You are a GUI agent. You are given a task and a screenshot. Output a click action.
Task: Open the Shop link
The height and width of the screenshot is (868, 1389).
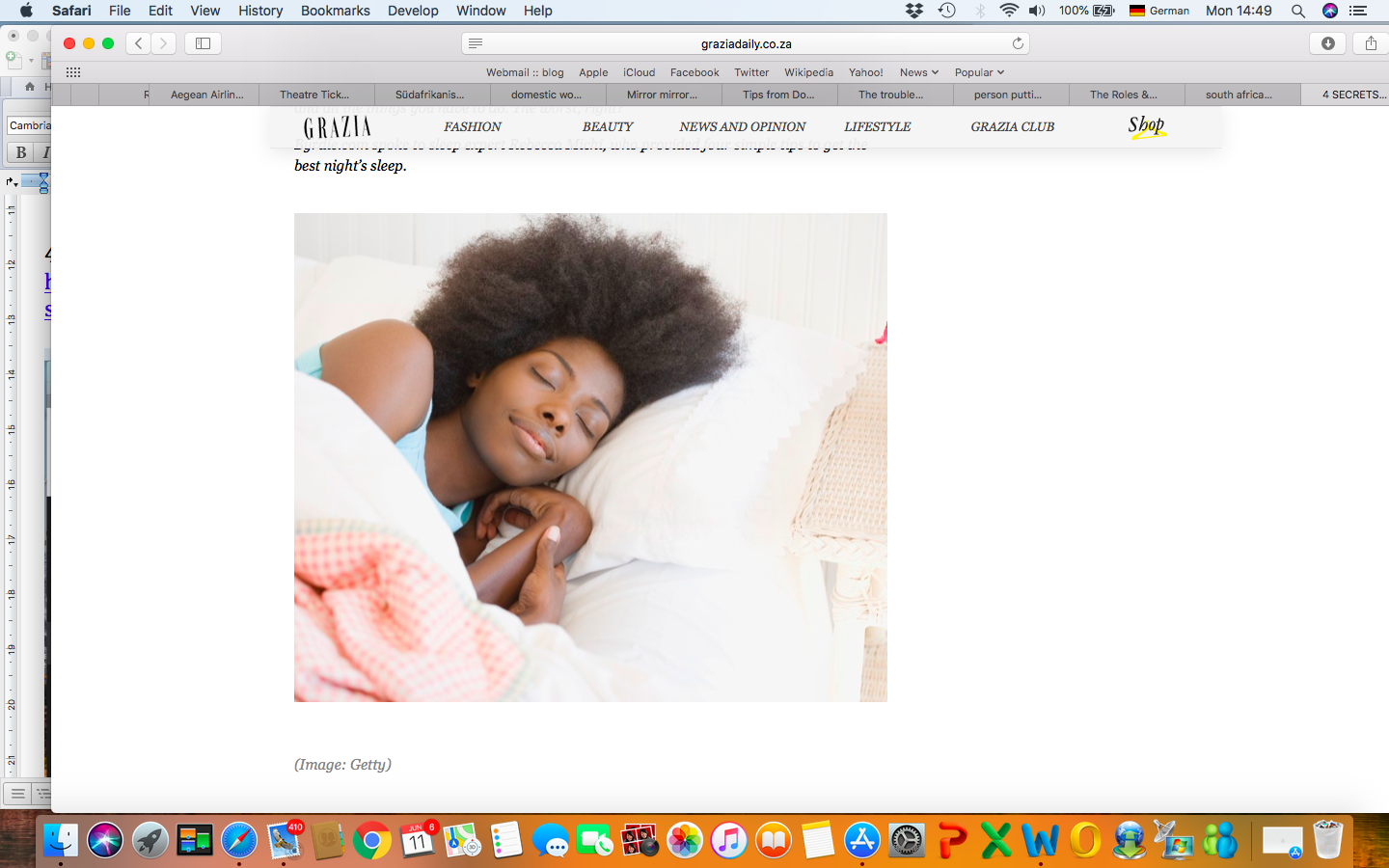coord(1147,126)
